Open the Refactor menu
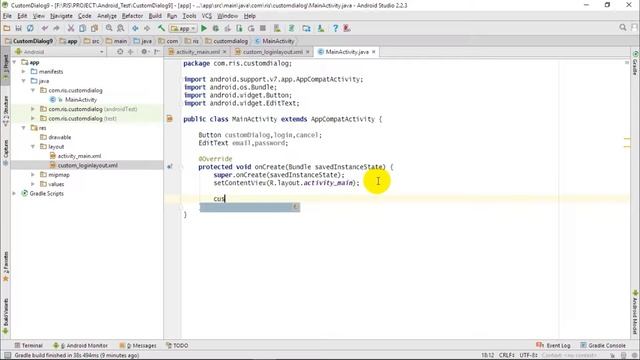640x360 pixels. pos(132,16)
